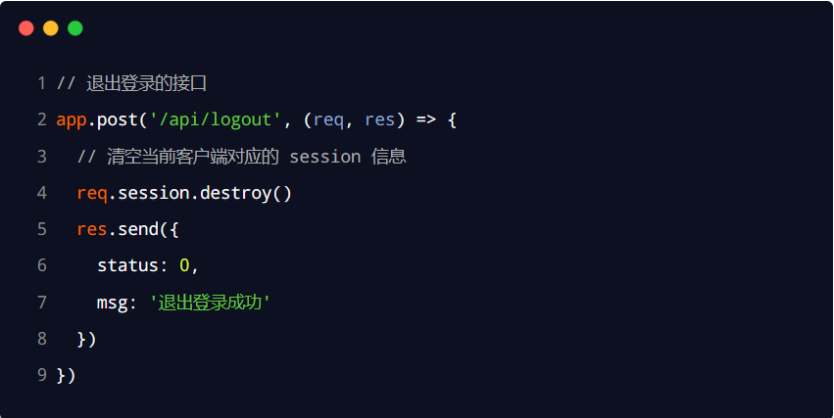Click the 'status' key on line 6
Screen dimensions: 834x418
click(128, 265)
